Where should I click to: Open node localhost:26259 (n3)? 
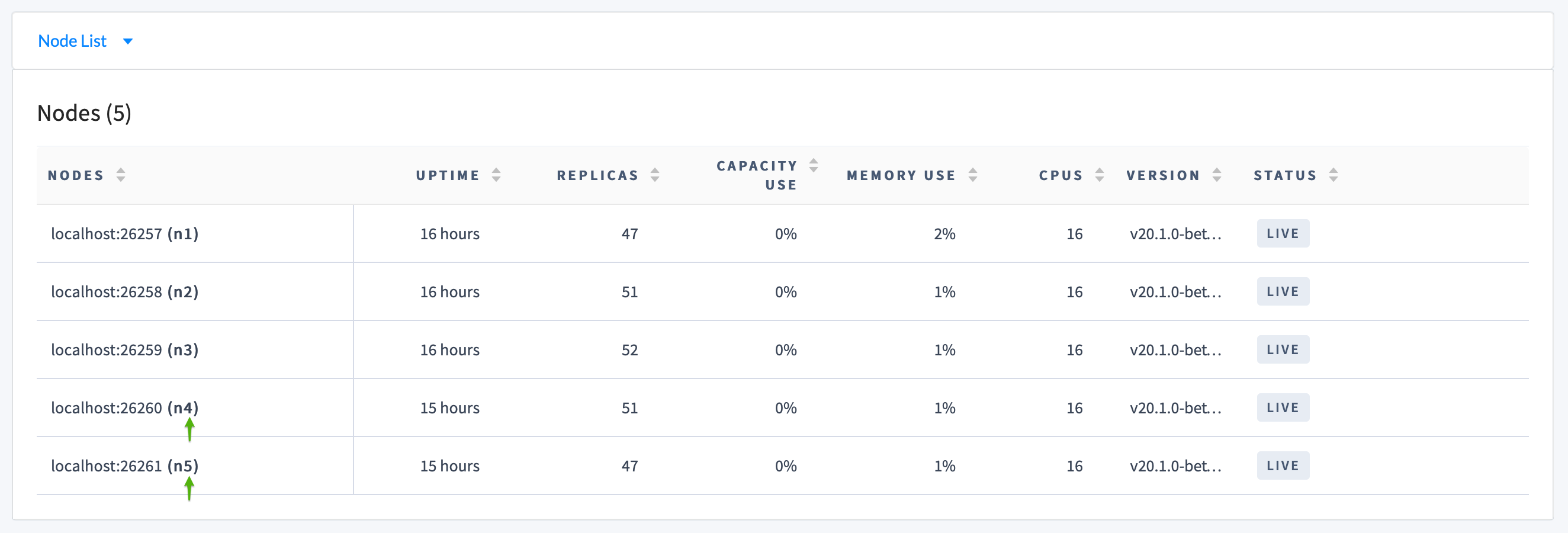pyautogui.click(x=125, y=350)
